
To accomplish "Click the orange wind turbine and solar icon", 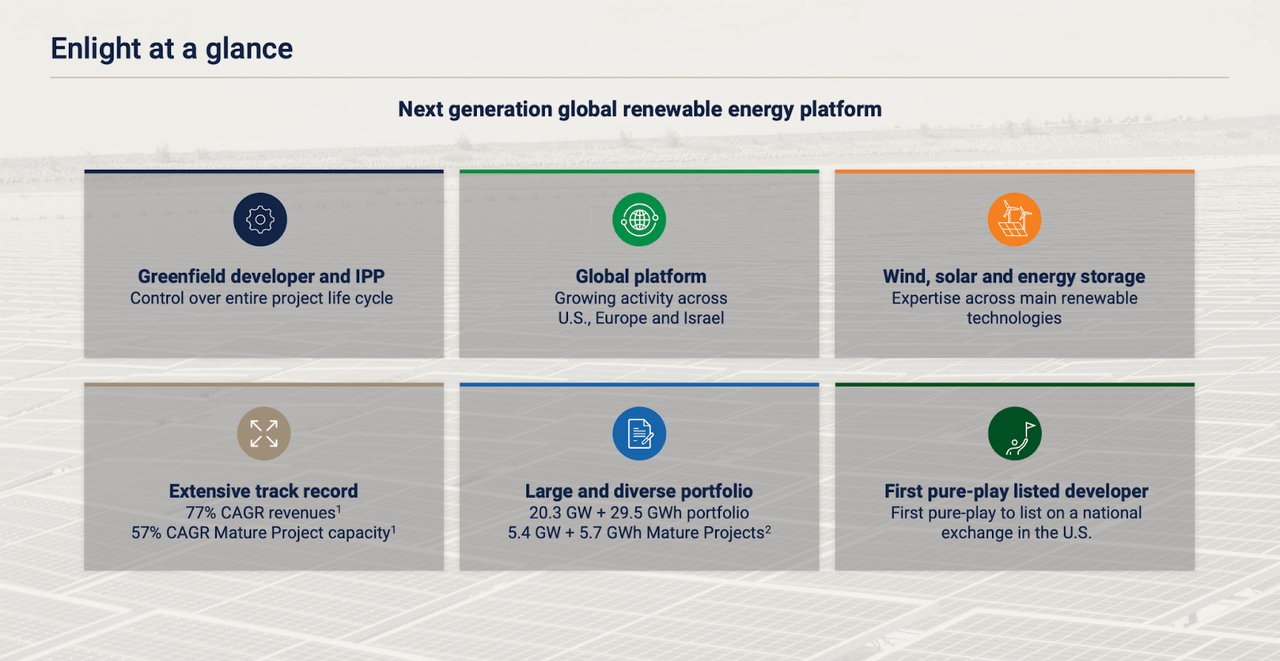I will pyautogui.click(x=1014, y=219).
